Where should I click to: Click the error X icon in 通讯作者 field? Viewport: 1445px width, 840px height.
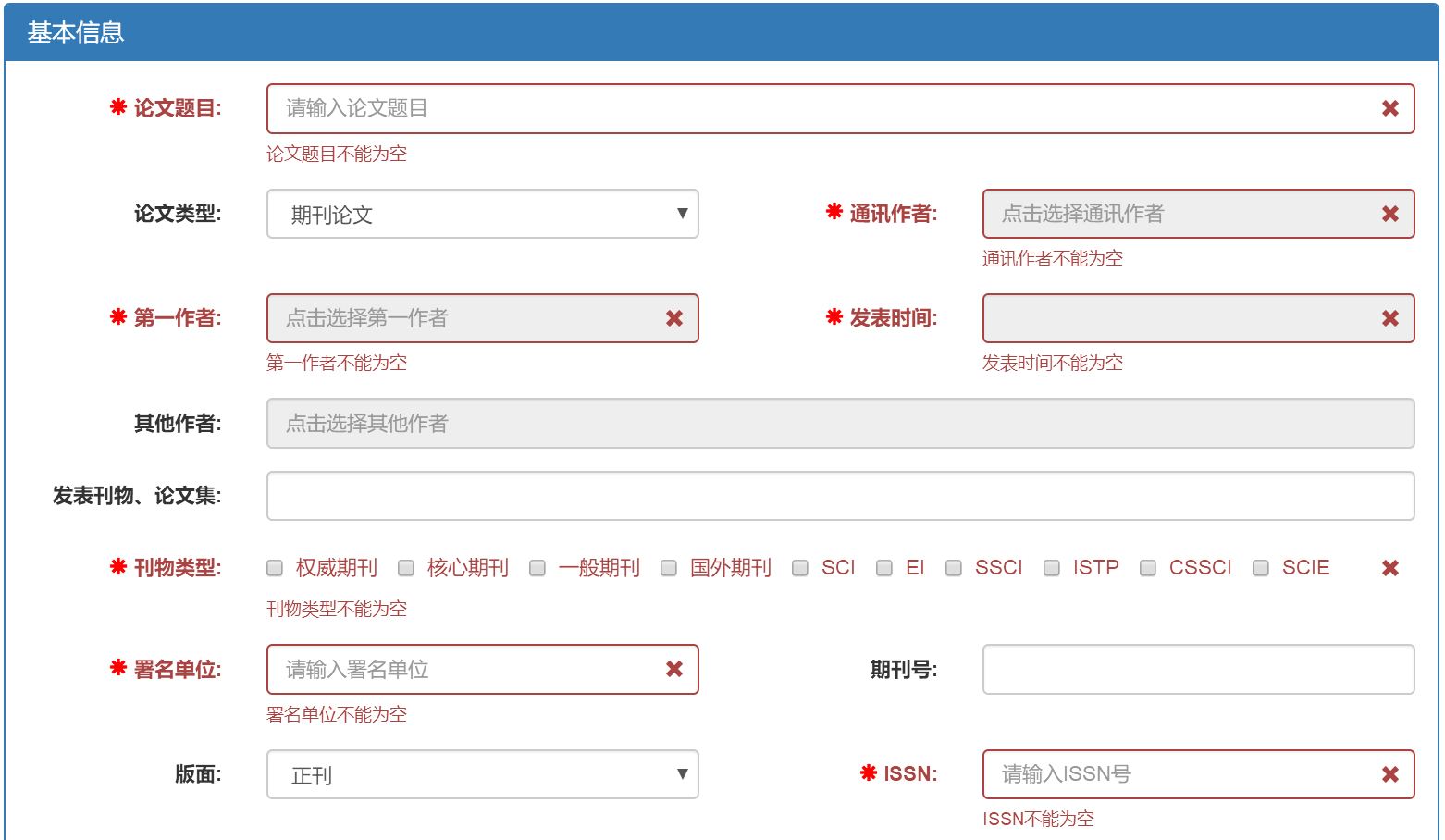(1389, 215)
